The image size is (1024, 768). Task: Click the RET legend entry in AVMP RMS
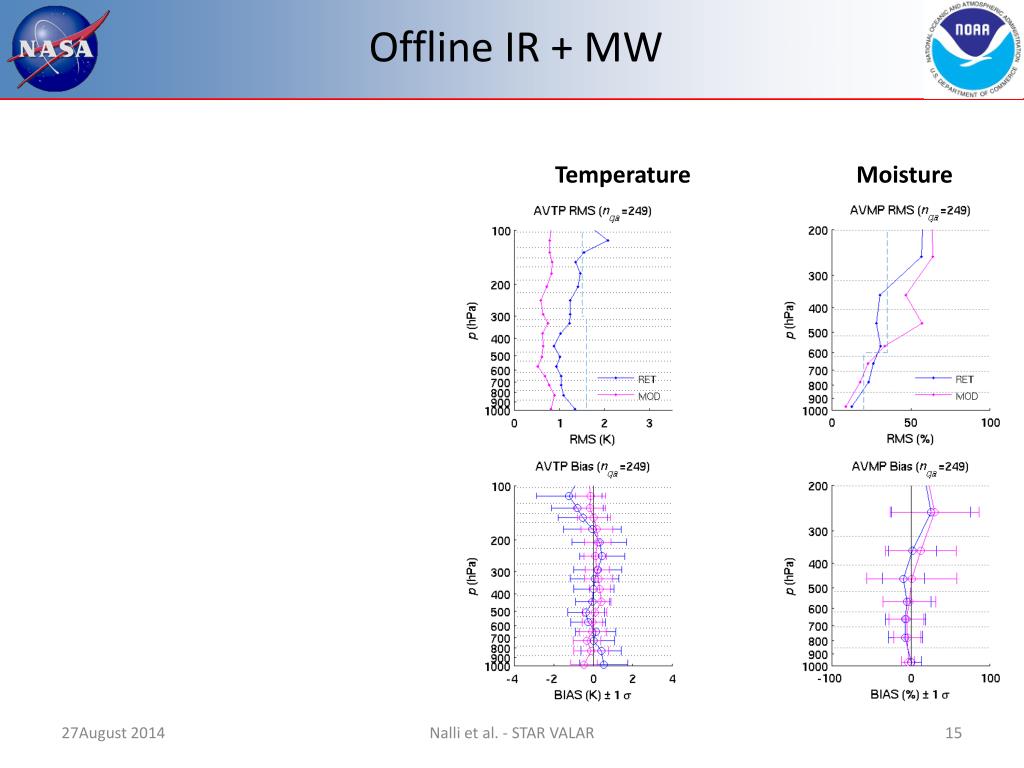(x=944, y=379)
